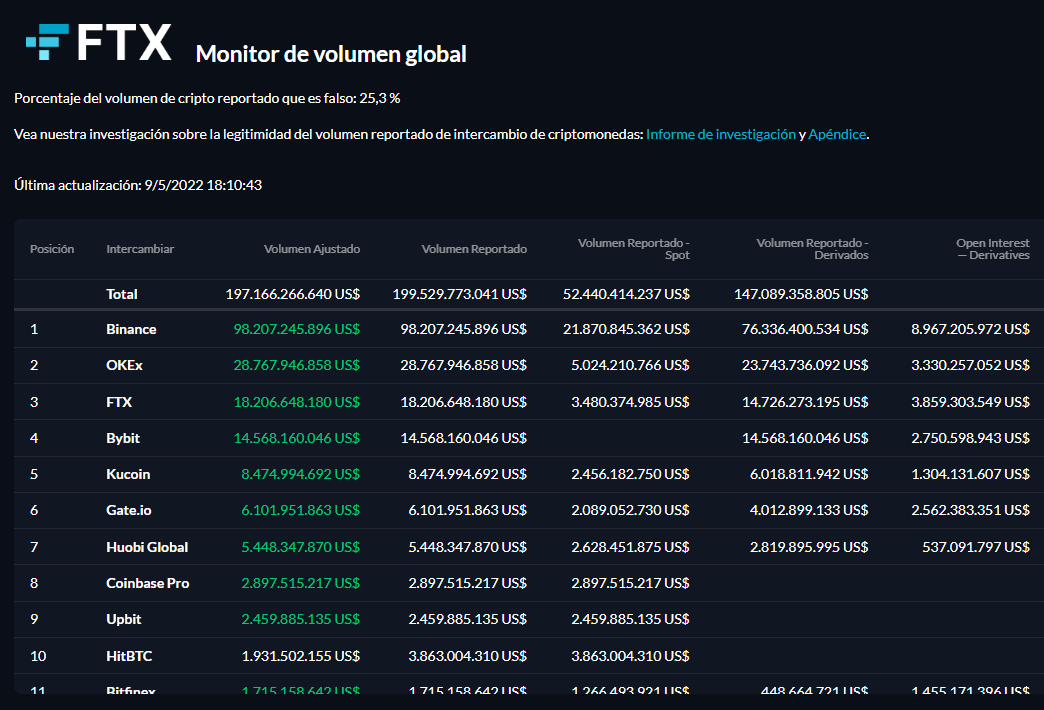The image size is (1044, 710).
Task: Click the Total row label
Action: [122, 294]
